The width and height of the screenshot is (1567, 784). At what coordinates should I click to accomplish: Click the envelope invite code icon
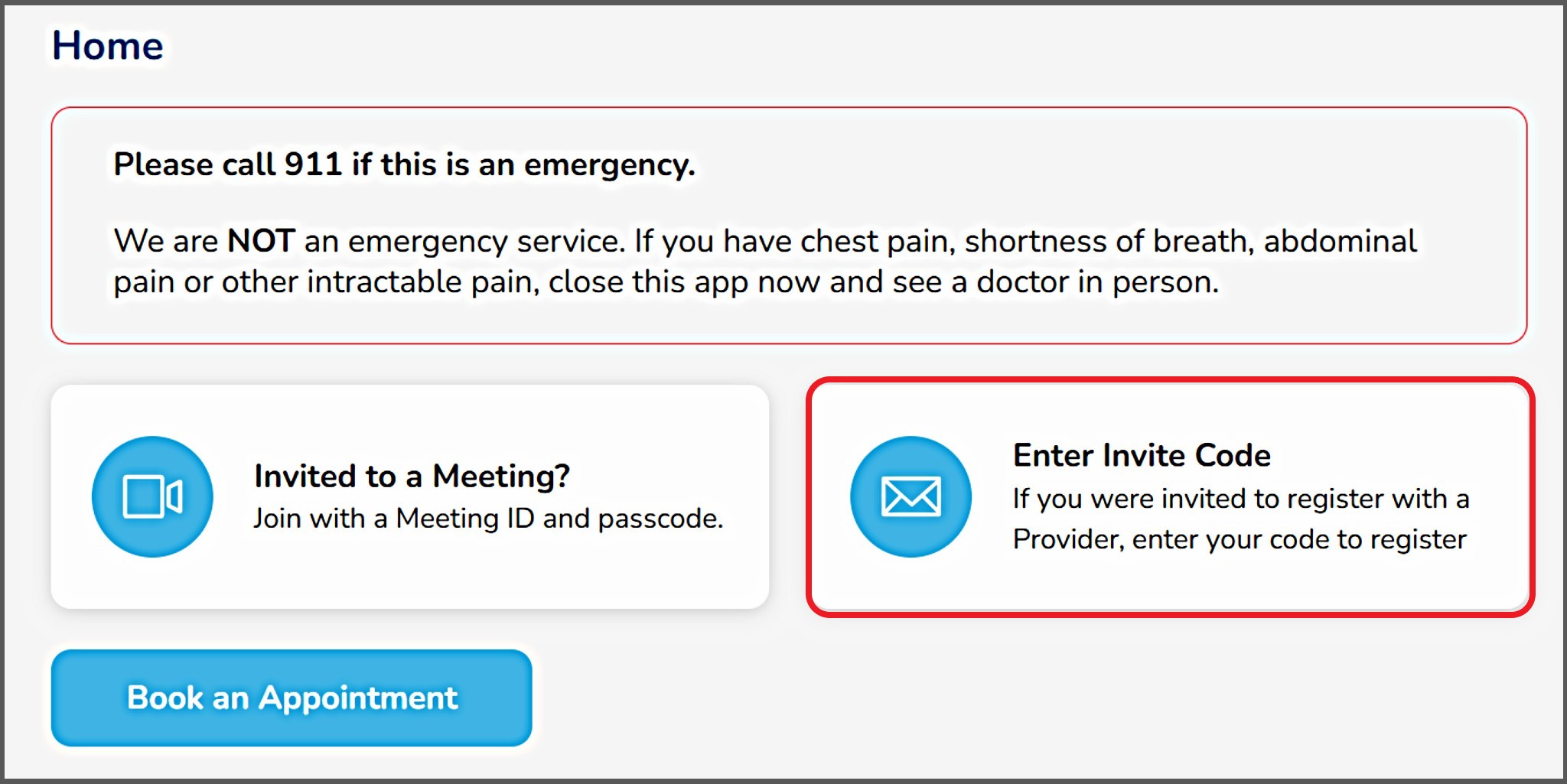[x=911, y=497]
